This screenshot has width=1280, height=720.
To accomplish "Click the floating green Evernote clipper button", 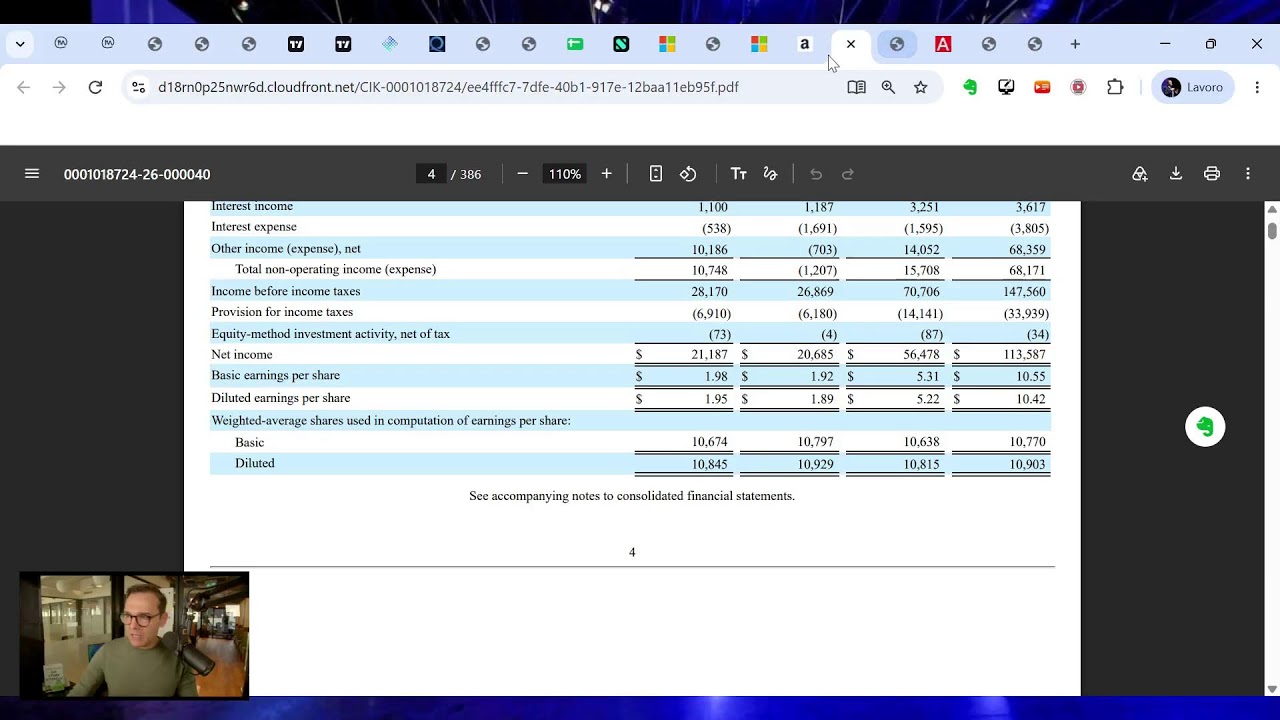I will [1205, 427].
